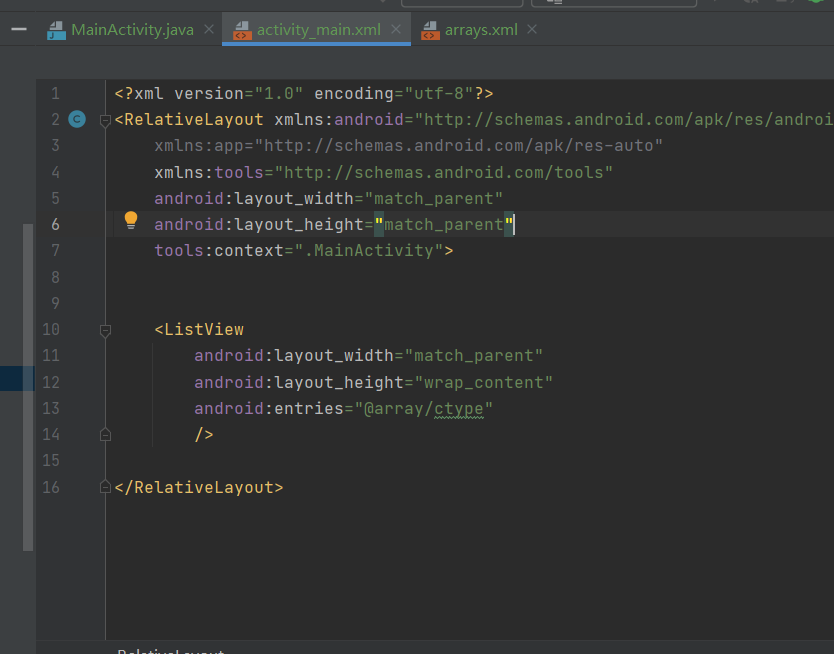Switch to the MainActivity.java tab
This screenshot has height=654, width=834.
pos(132,30)
